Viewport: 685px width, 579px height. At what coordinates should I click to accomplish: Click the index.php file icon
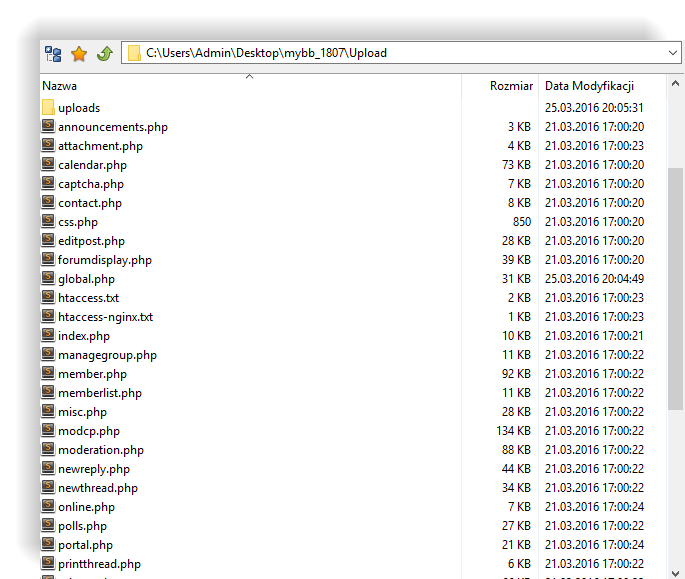(49, 336)
